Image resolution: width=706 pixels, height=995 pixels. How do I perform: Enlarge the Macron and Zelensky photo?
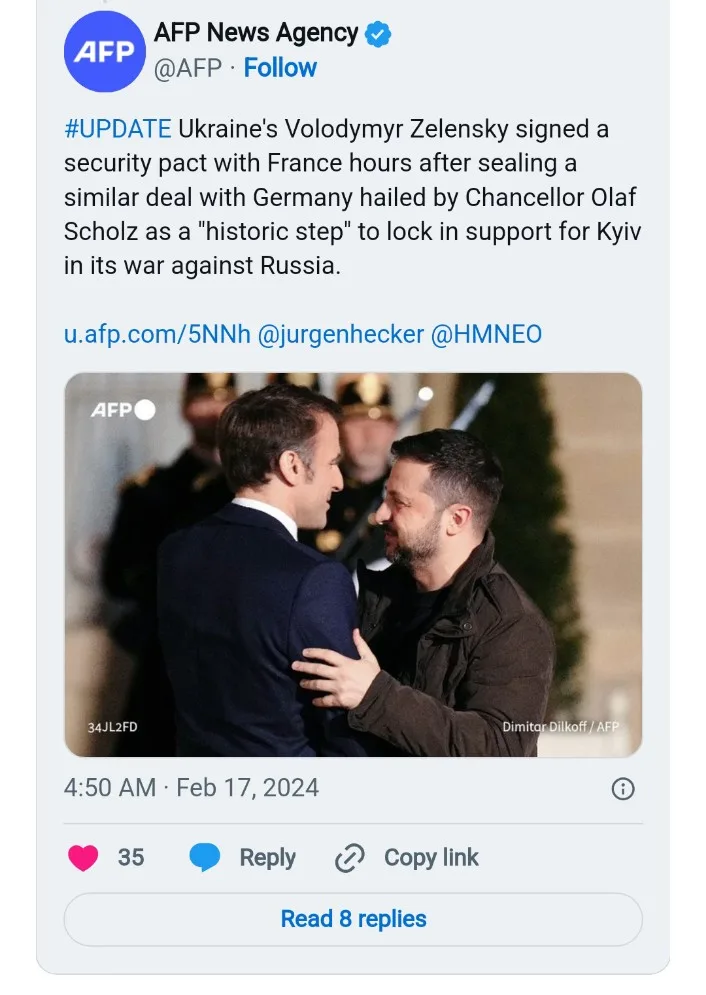[353, 565]
